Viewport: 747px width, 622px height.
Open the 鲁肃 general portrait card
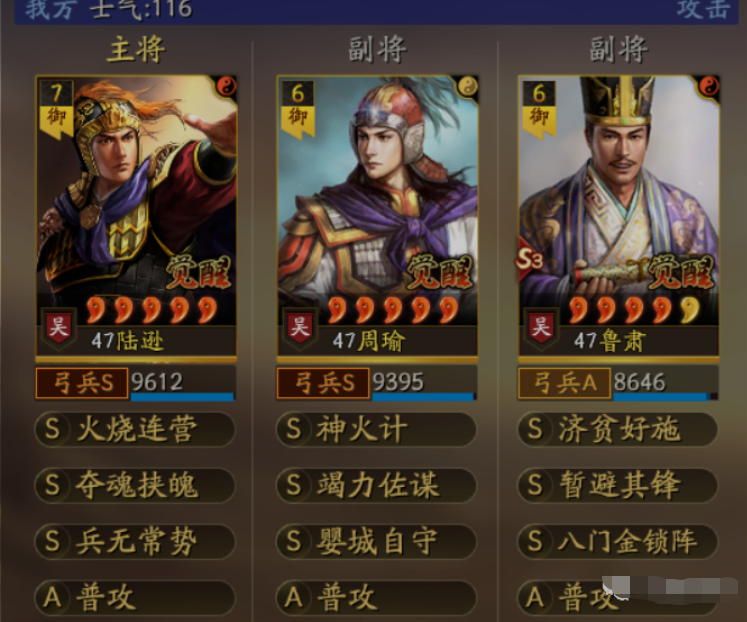618,216
